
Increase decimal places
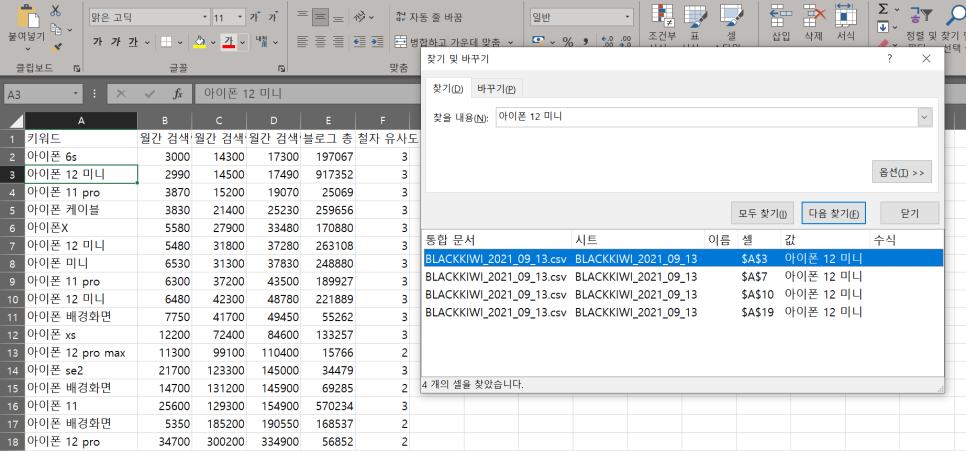tap(608, 42)
